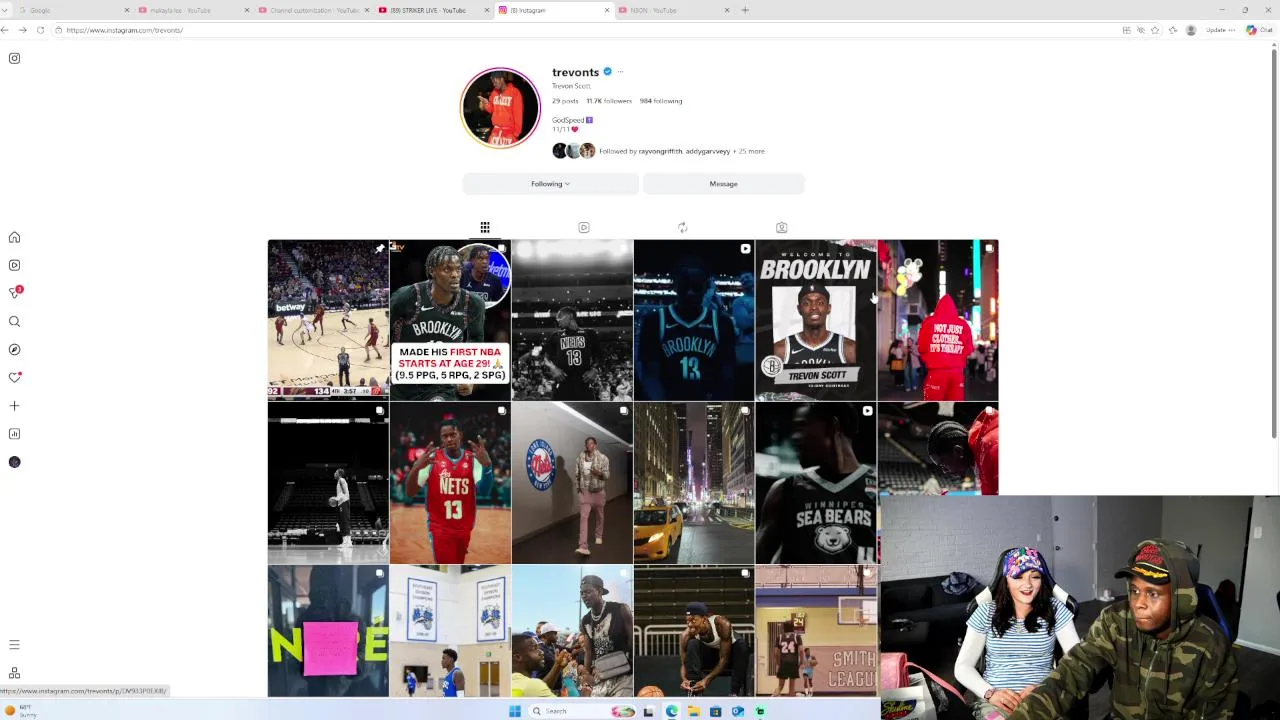
Task: Open the pinned basketball court game post
Action: click(328, 319)
